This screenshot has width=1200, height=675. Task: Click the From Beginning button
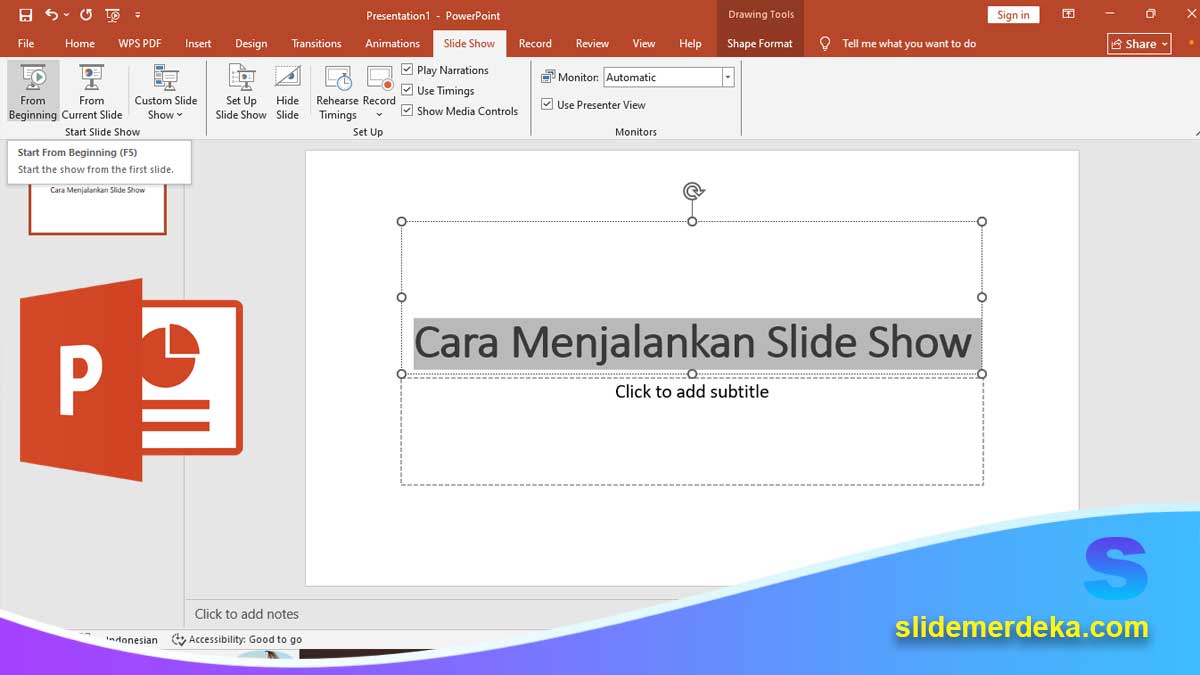(x=33, y=92)
